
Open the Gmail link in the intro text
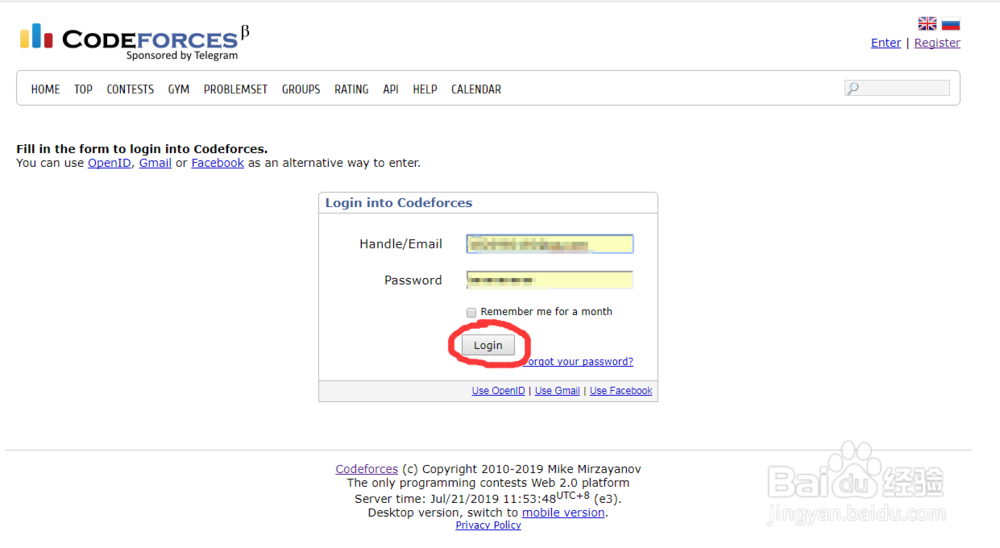[155, 163]
